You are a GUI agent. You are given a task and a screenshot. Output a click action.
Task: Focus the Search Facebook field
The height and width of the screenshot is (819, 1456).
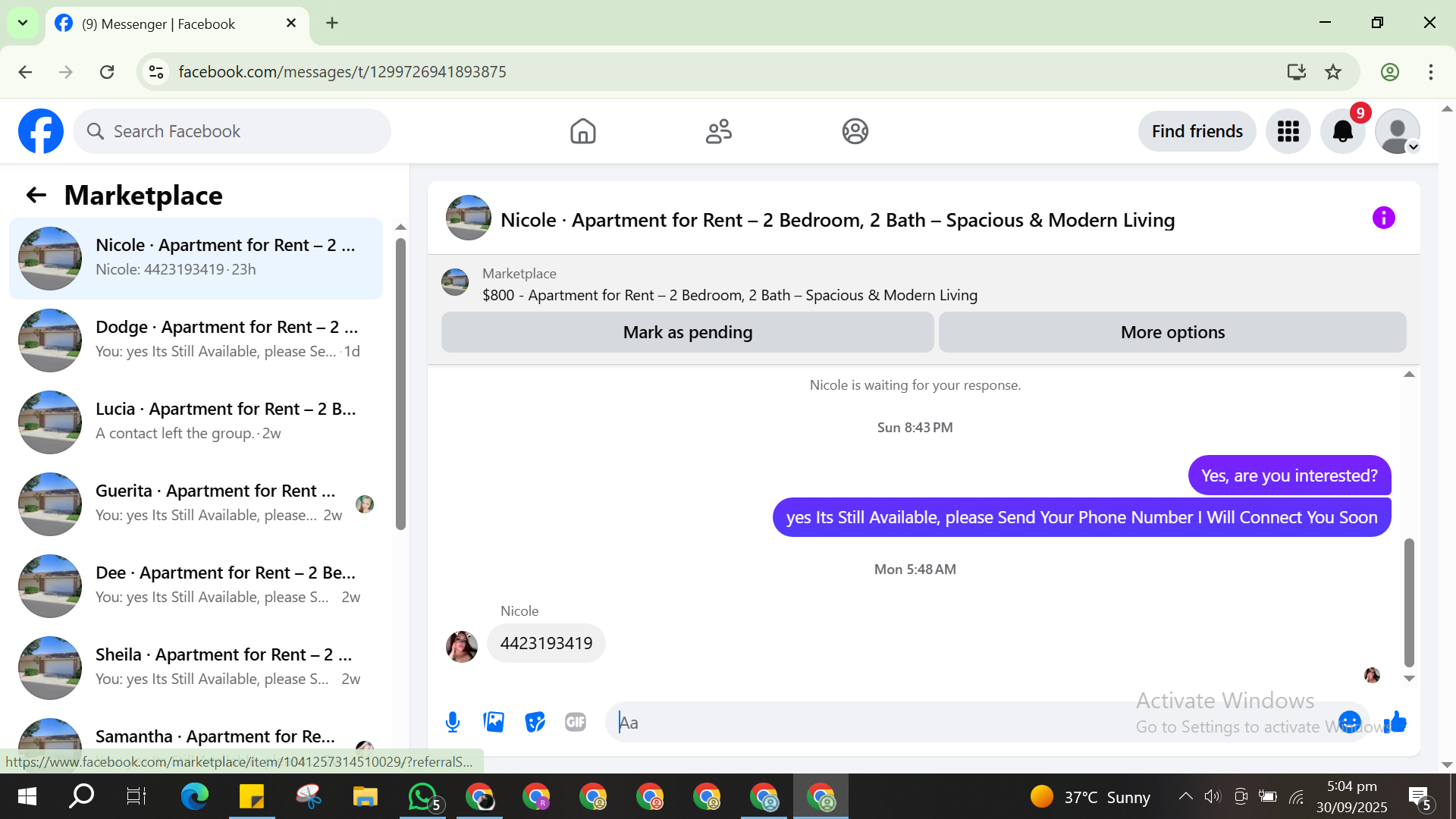pos(232,131)
